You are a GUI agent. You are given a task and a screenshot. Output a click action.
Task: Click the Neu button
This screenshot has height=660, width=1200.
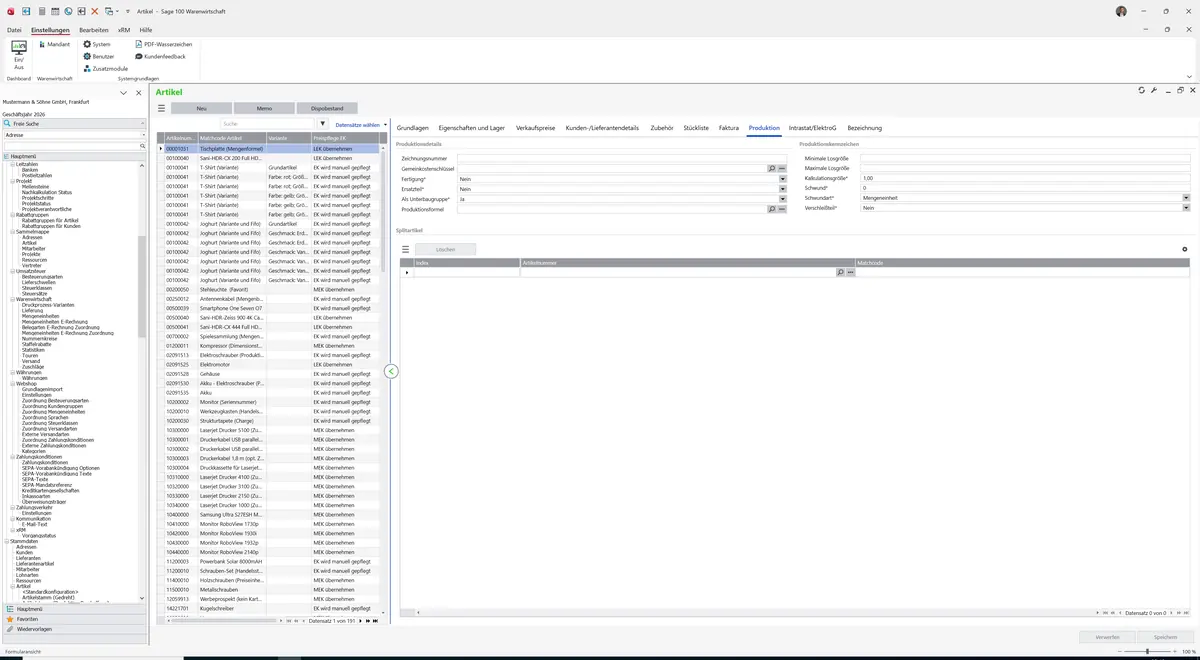201,108
